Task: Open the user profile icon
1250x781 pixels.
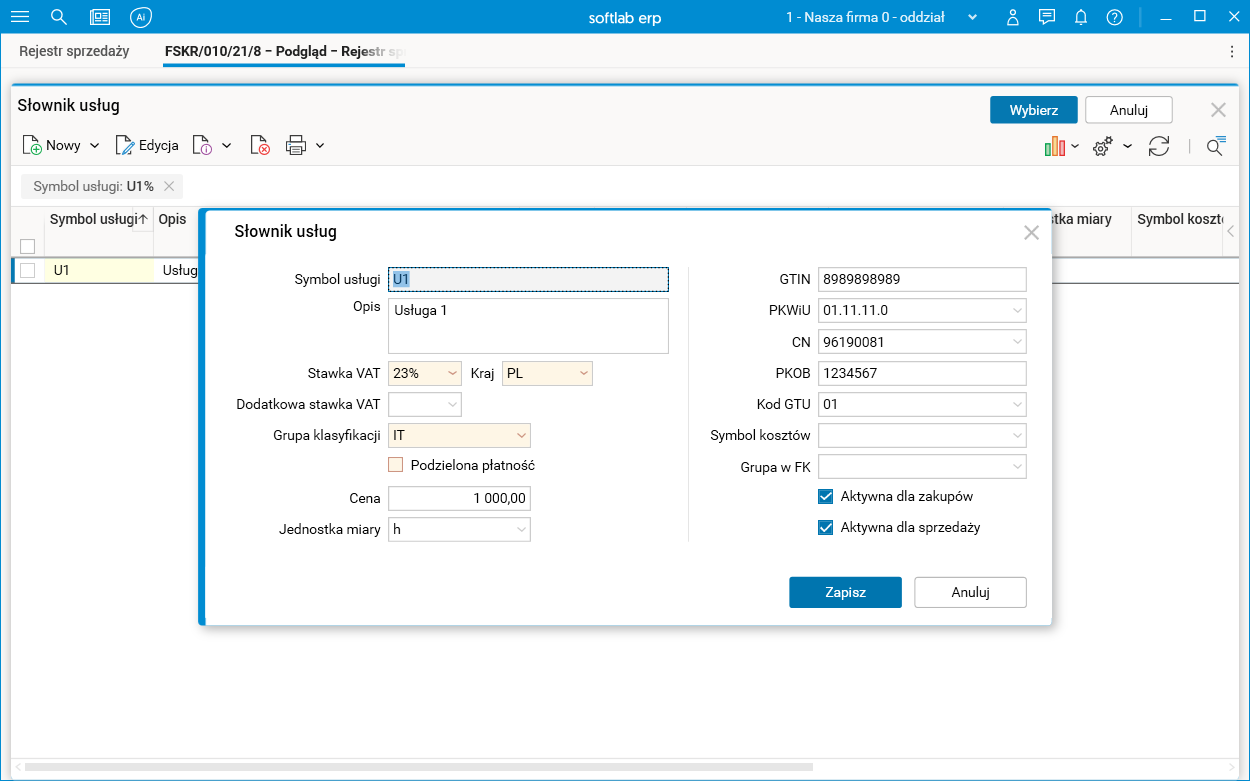Action: click(1013, 17)
